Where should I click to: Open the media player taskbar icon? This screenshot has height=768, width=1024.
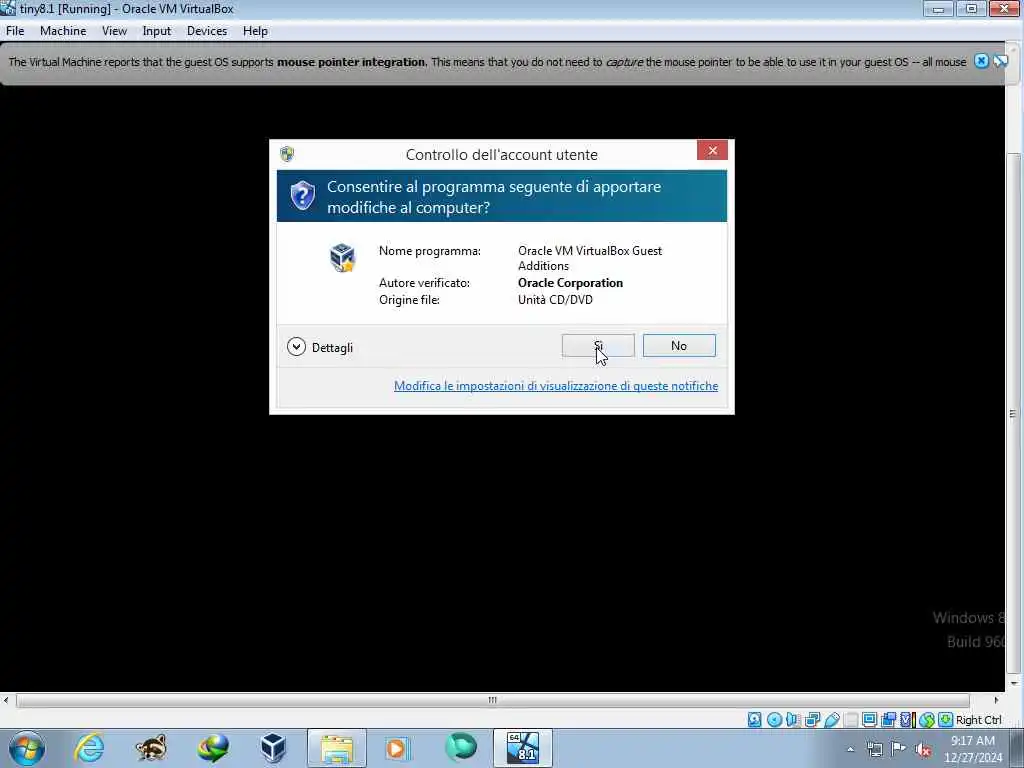pos(396,748)
